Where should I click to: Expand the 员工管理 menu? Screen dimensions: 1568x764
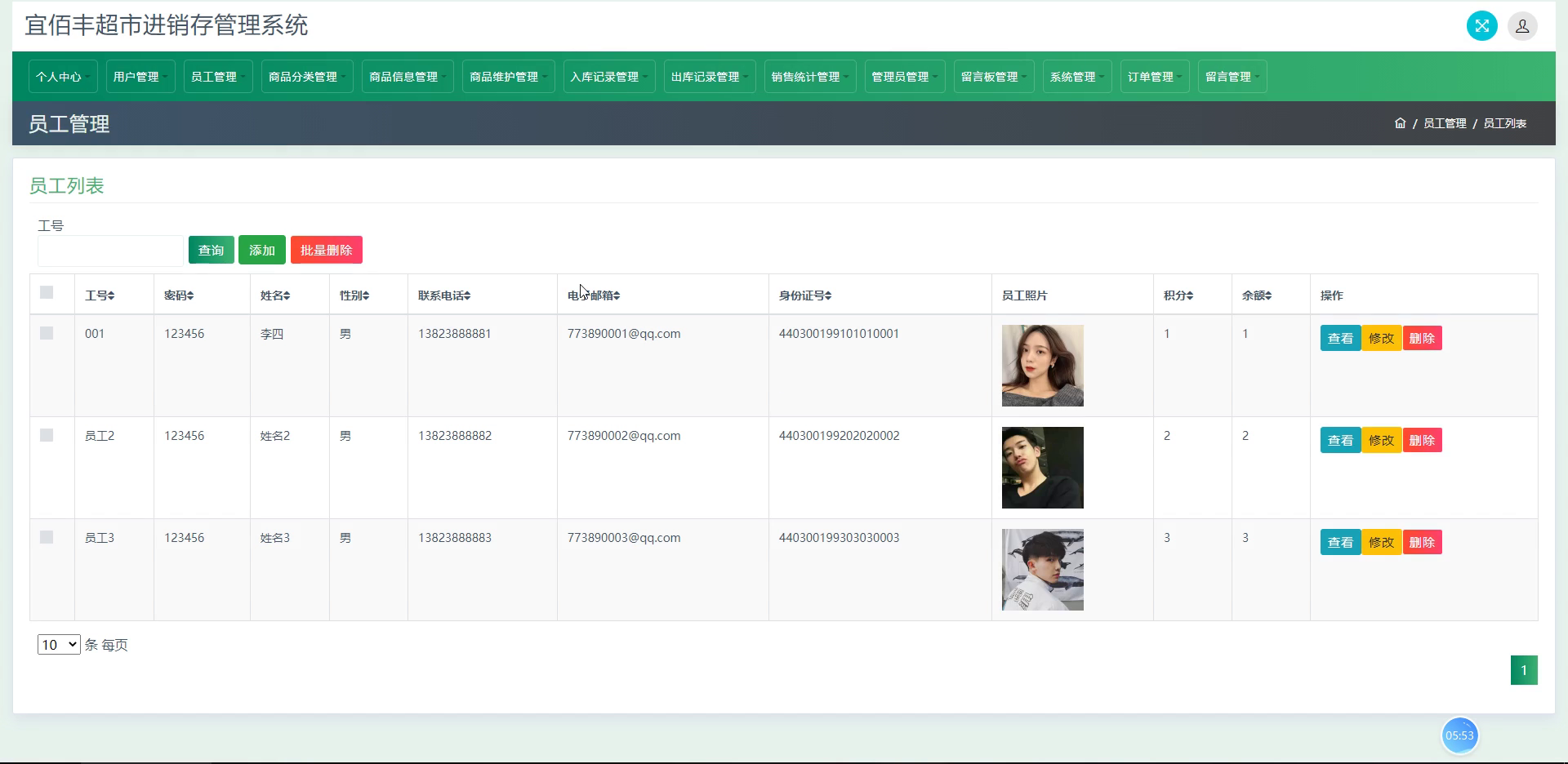pyautogui.click(x=218, y=77)
